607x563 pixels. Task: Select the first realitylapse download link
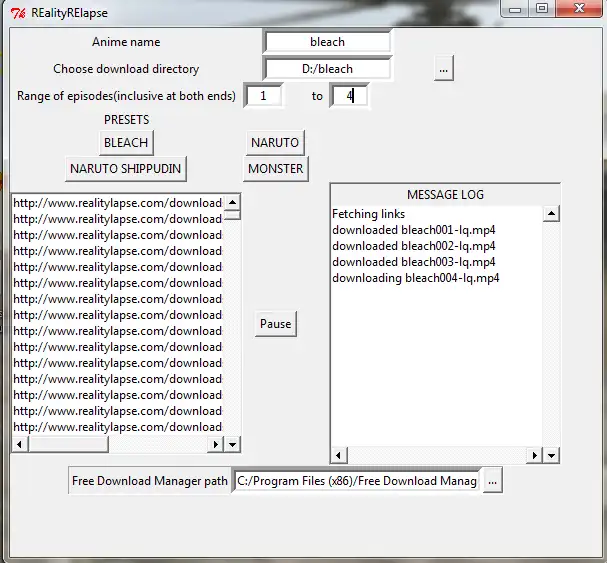(117, 203)
